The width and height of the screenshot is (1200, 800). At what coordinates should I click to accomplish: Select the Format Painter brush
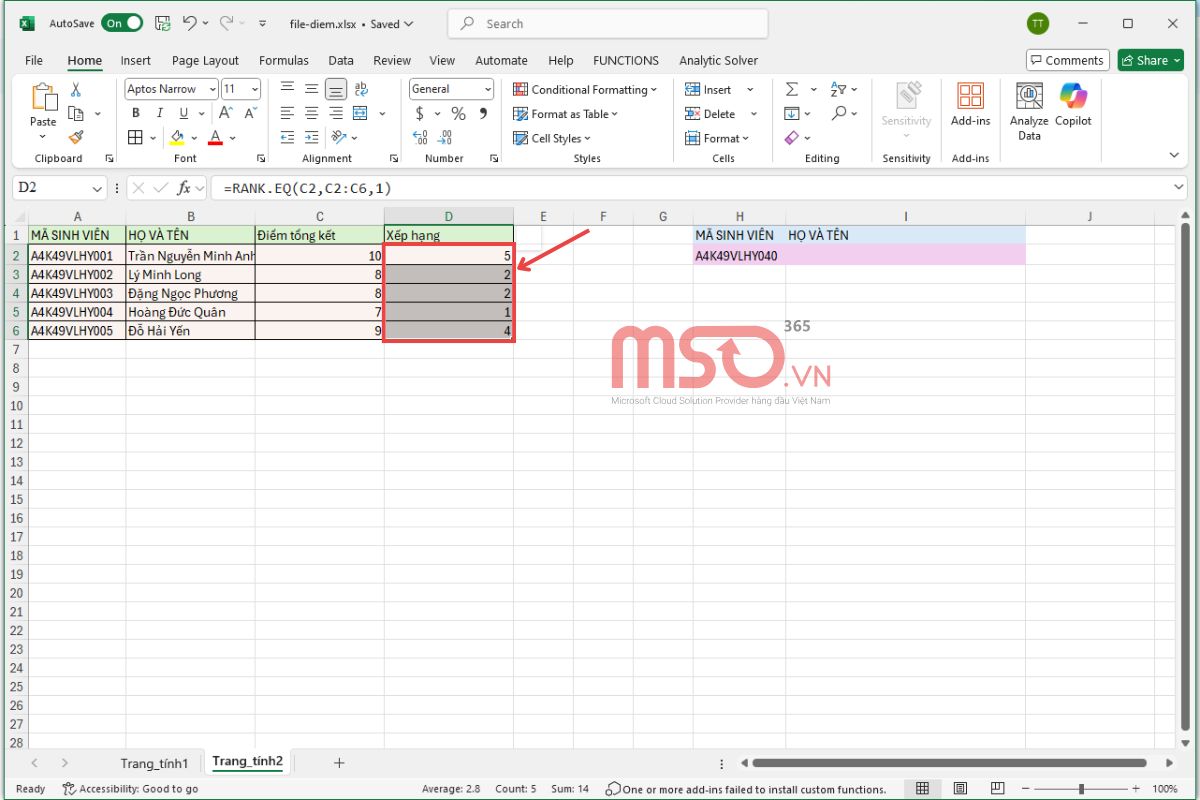coord(75,137)
